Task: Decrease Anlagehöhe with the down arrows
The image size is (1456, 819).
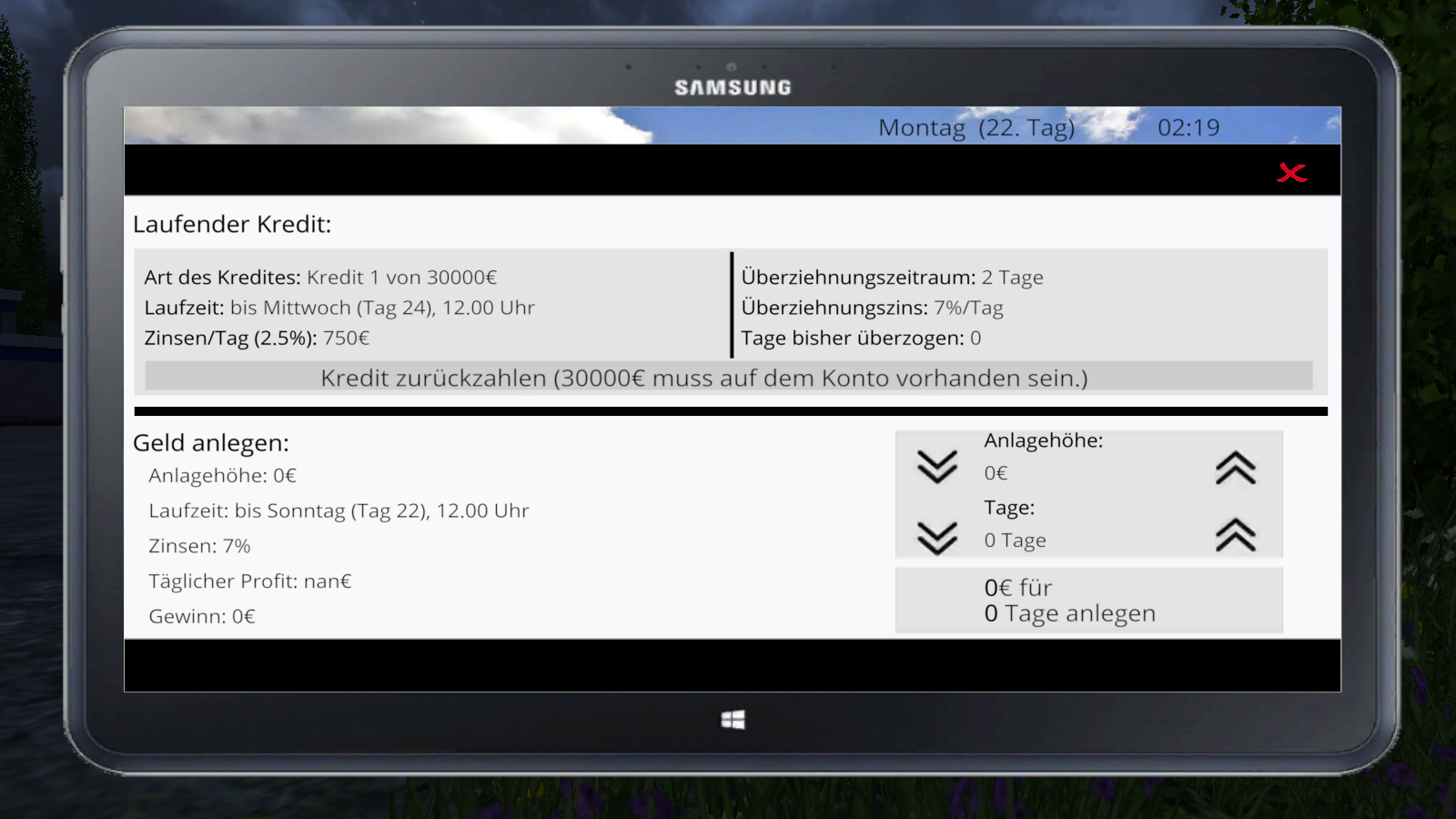Action: [936, 467]
